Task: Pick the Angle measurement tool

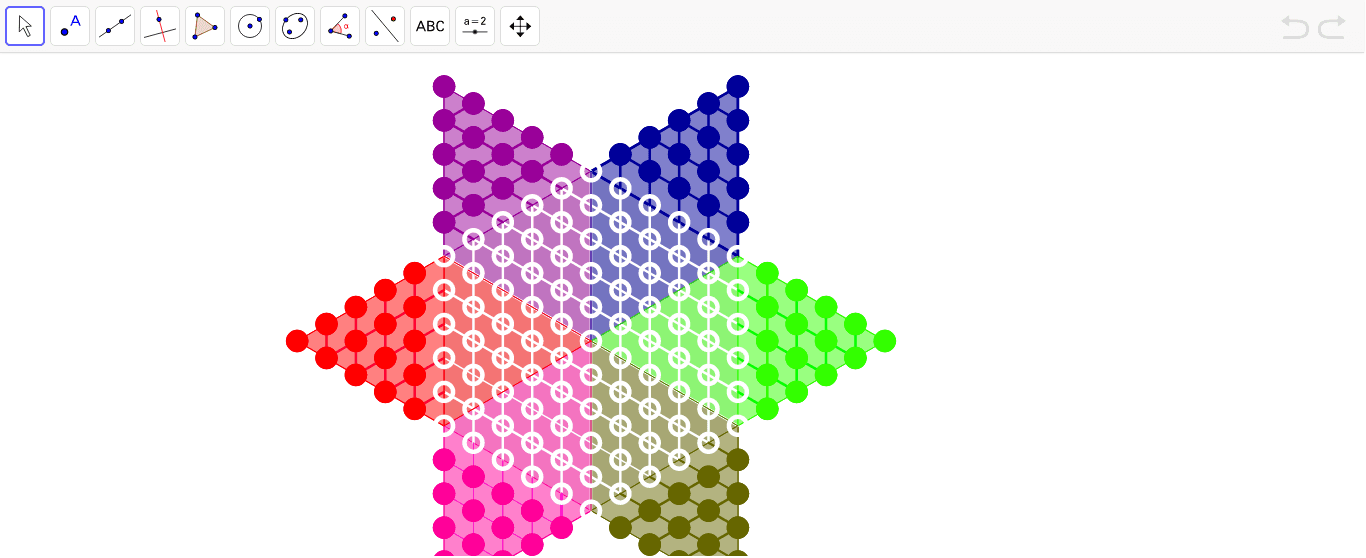Action: pos(340,26)
